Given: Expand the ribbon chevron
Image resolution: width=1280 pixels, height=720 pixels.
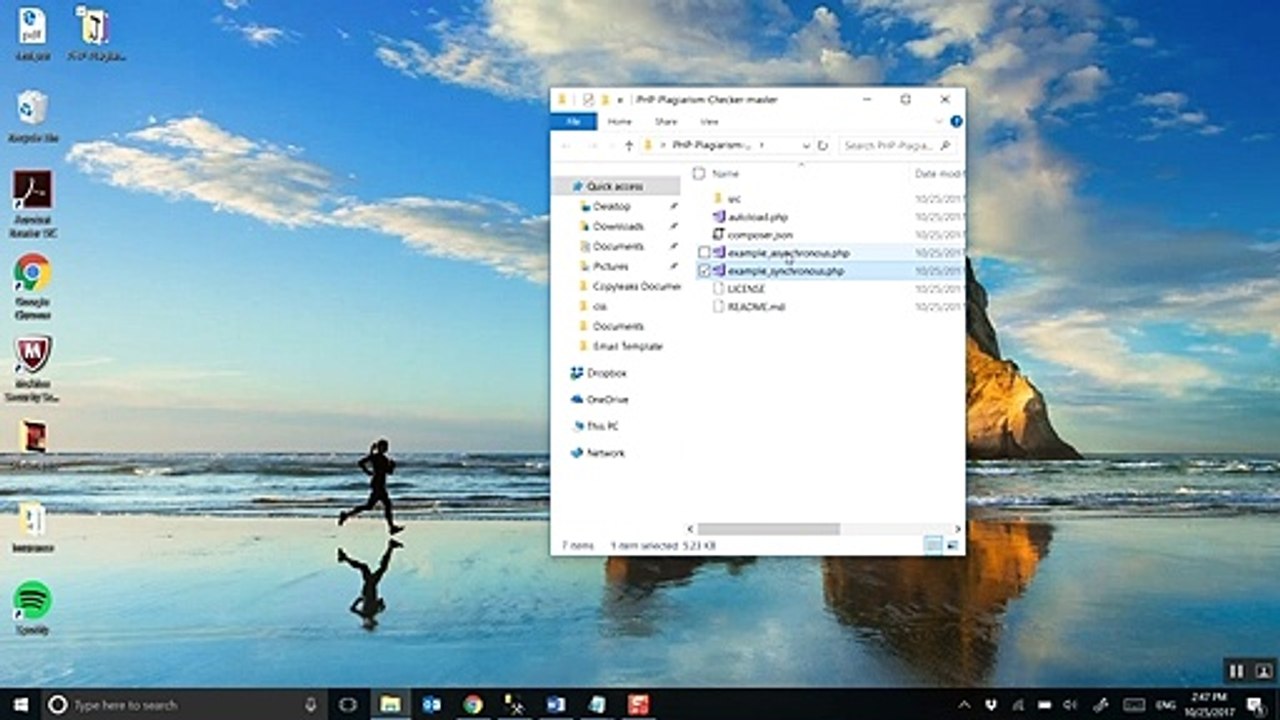Looking at the screenshot, I should [x=940, y=121].
